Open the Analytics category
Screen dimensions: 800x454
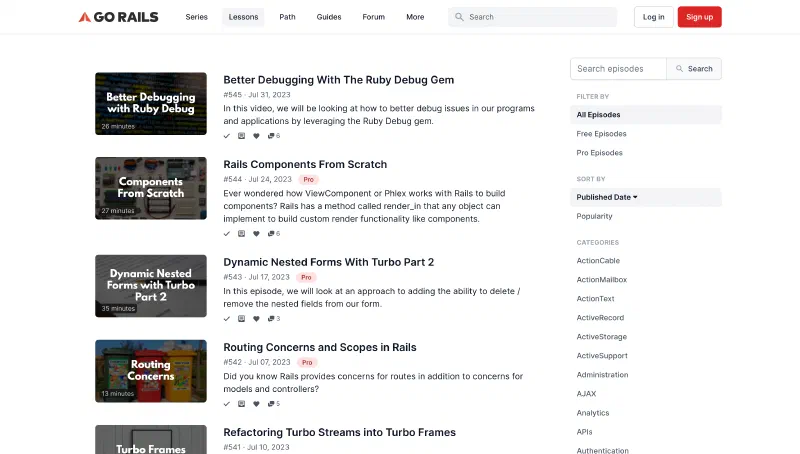(x=593, y=413)
